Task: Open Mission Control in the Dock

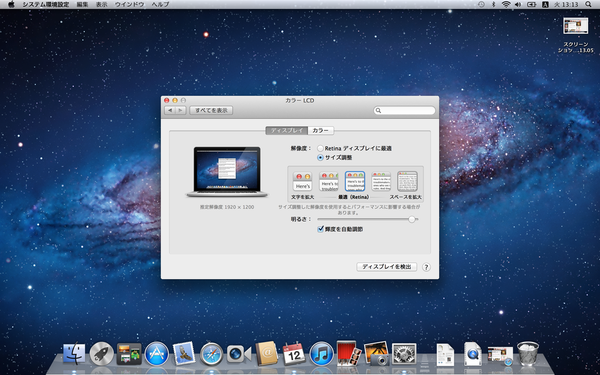Action: tap(129, 354)
